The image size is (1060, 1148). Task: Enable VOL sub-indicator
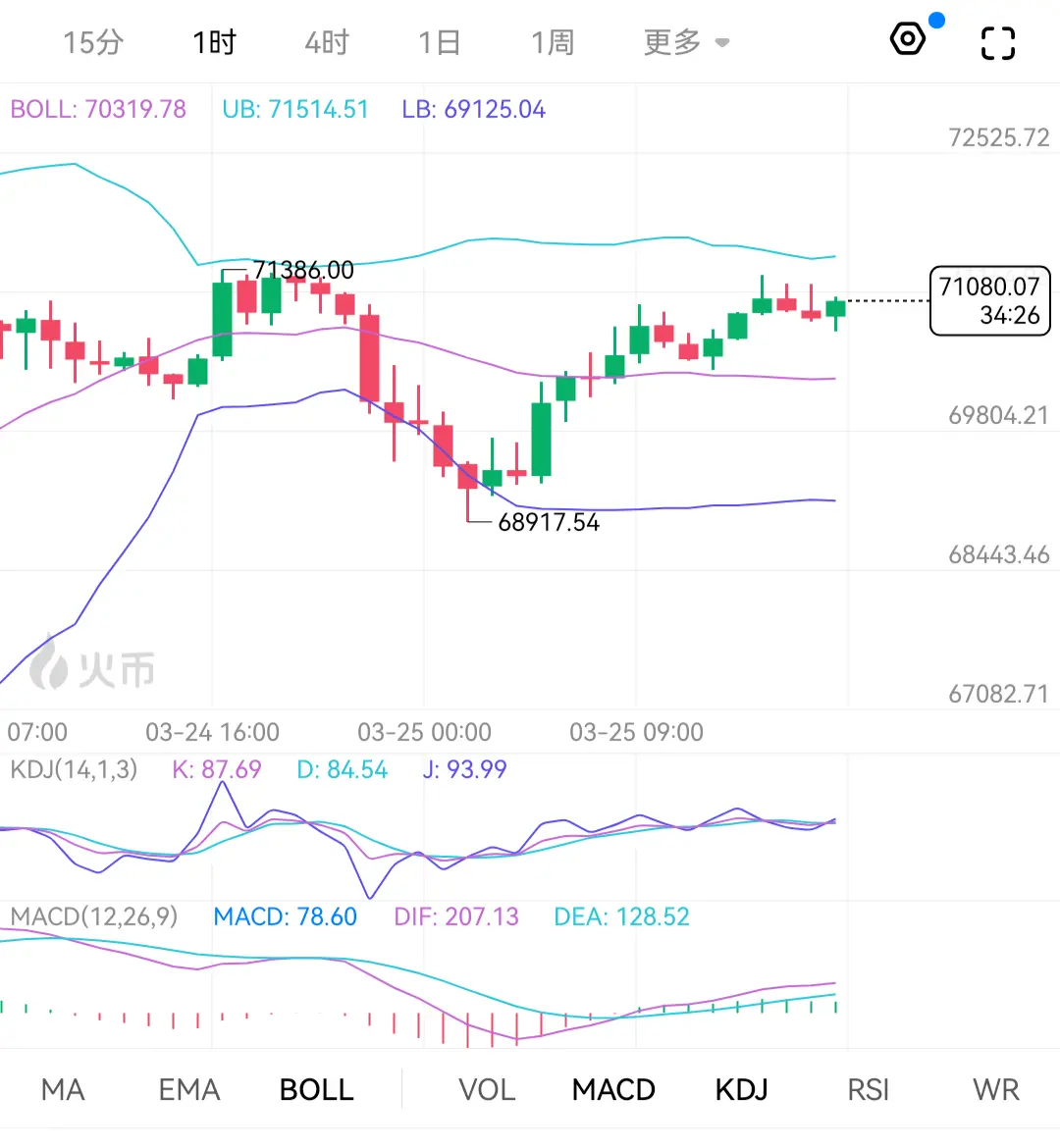(x=487, y=1090)
